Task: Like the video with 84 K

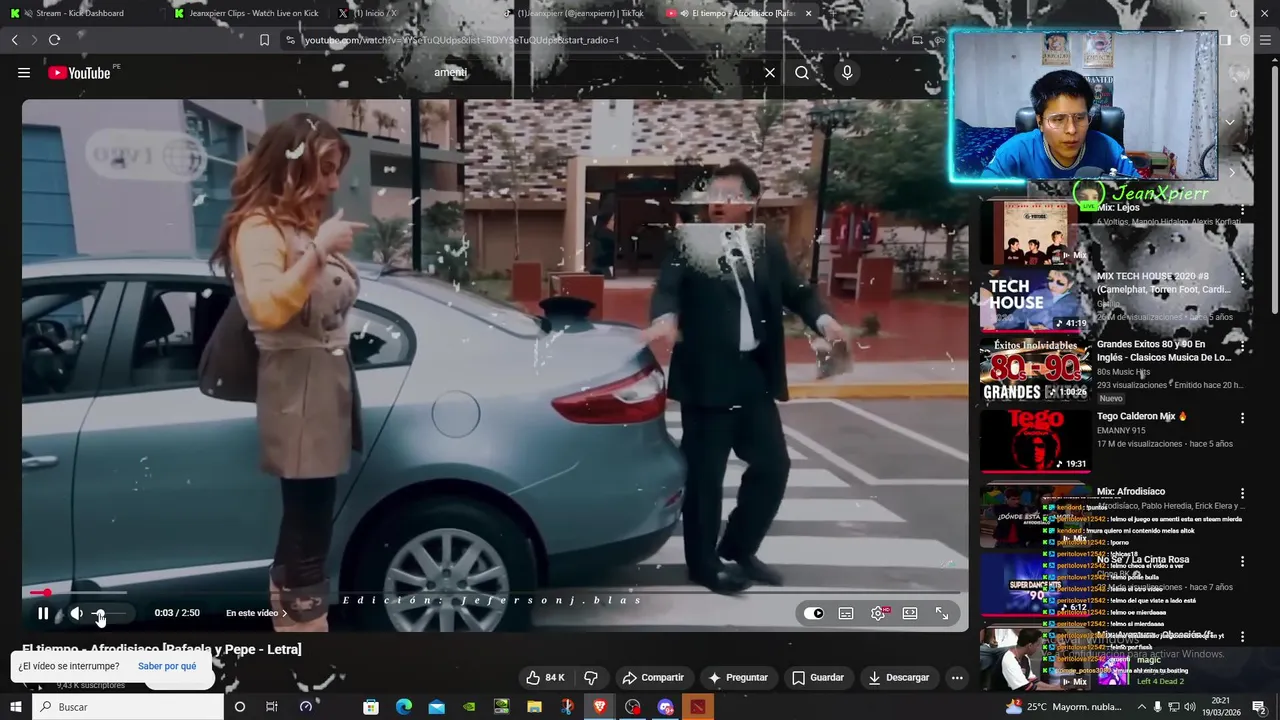Action: pos(546,677)
